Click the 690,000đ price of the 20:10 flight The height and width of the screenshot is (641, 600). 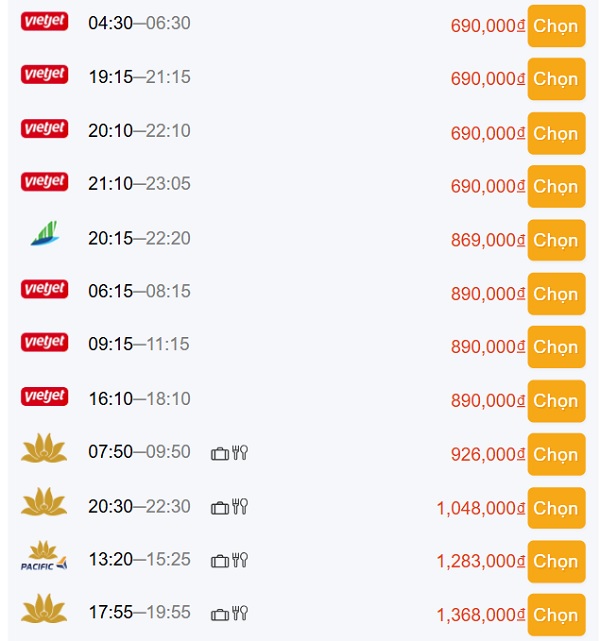point(488,133)
